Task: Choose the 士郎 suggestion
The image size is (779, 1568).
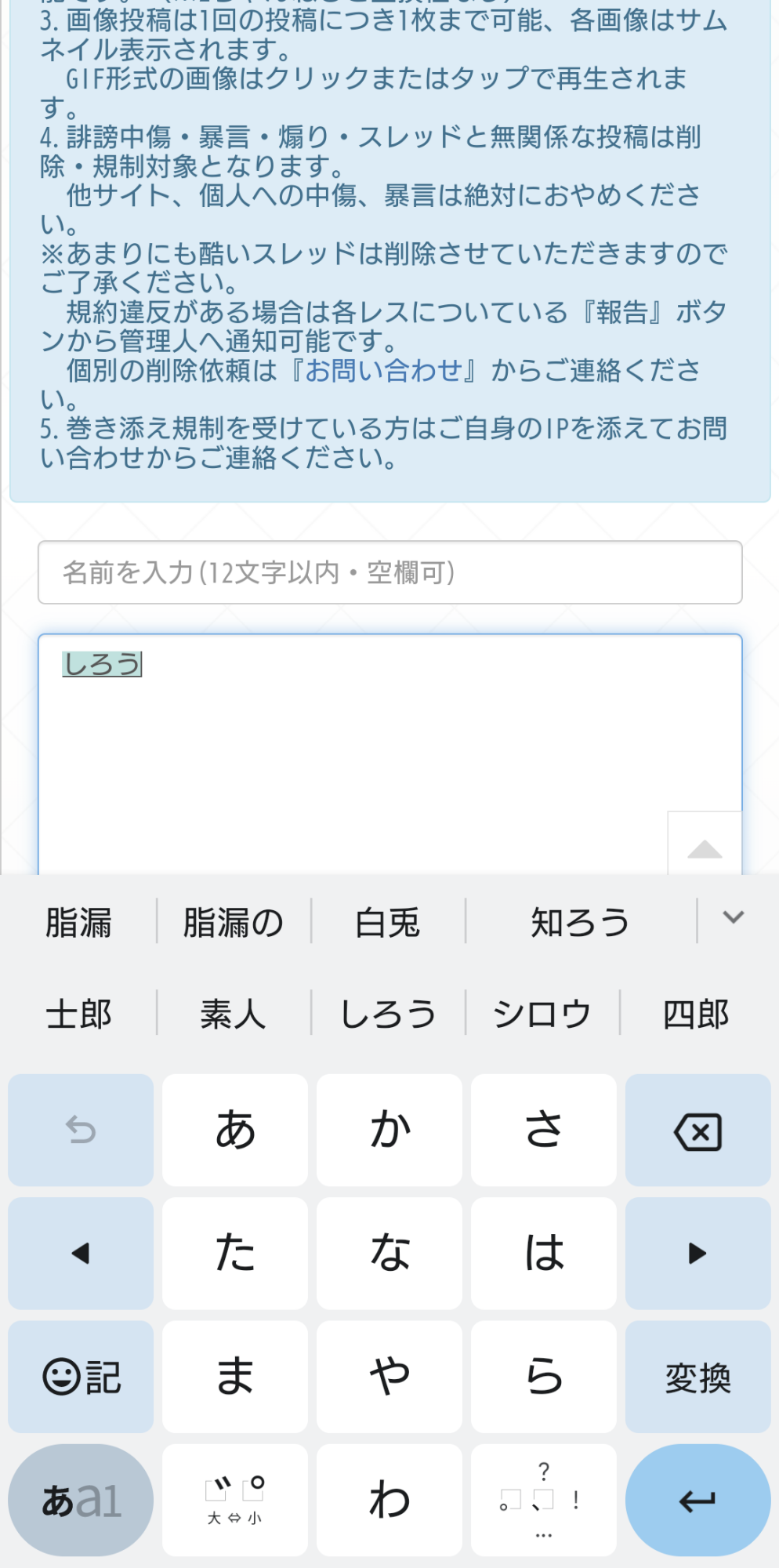Action: click(78, 1014)
